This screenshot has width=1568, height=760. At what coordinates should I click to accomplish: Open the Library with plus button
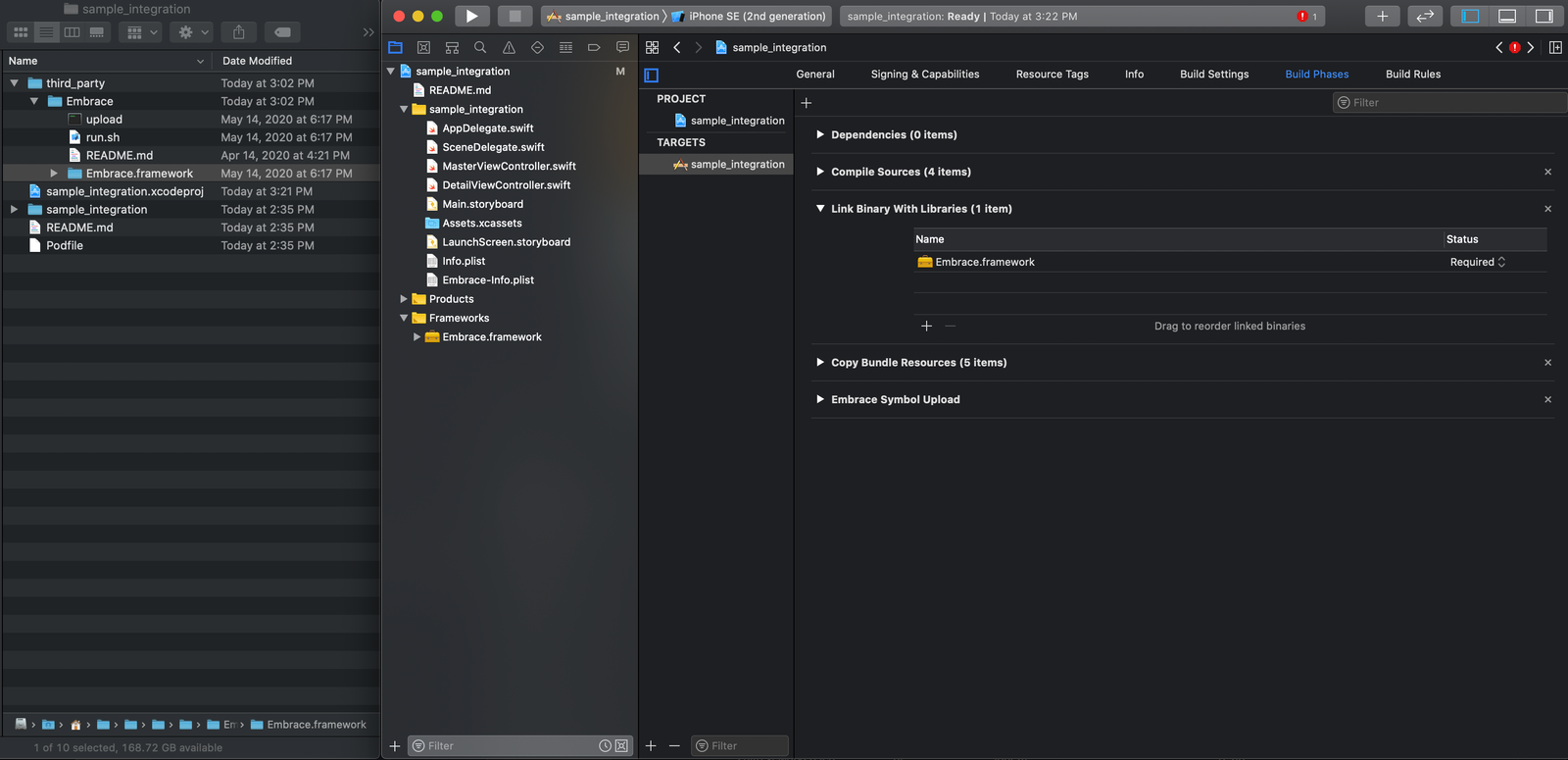(1382, 16)
